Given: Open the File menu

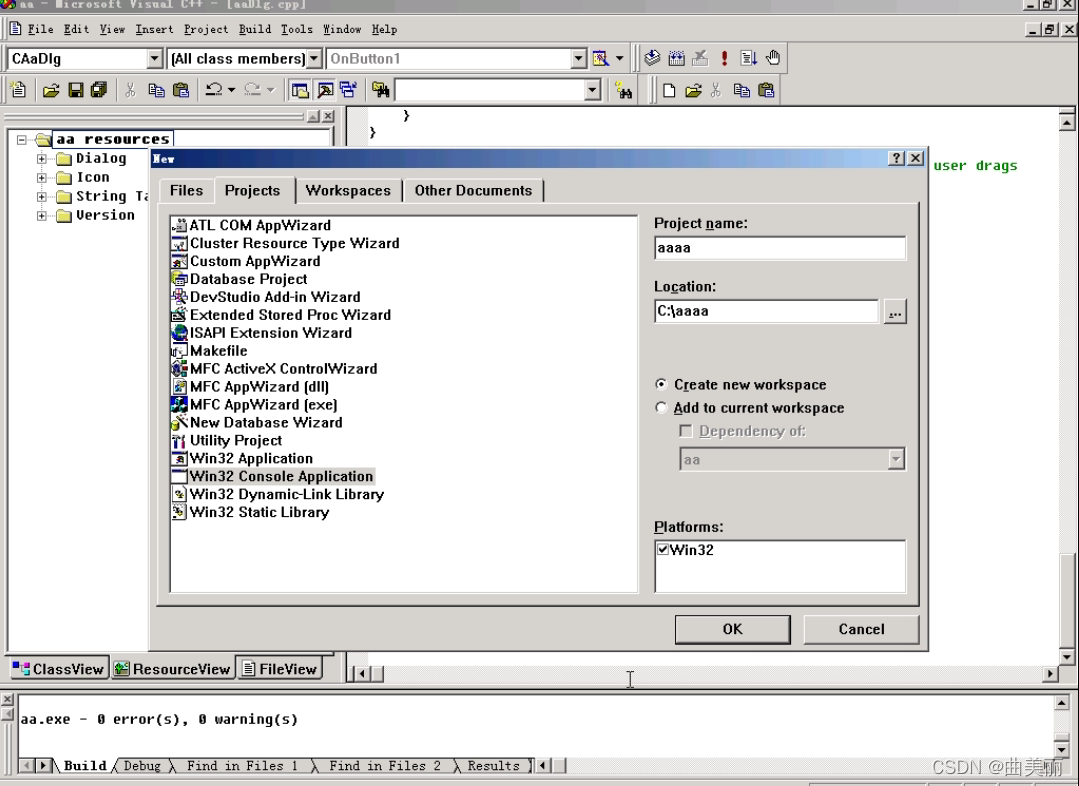Looking at the screenshot, I should point(41,29).
